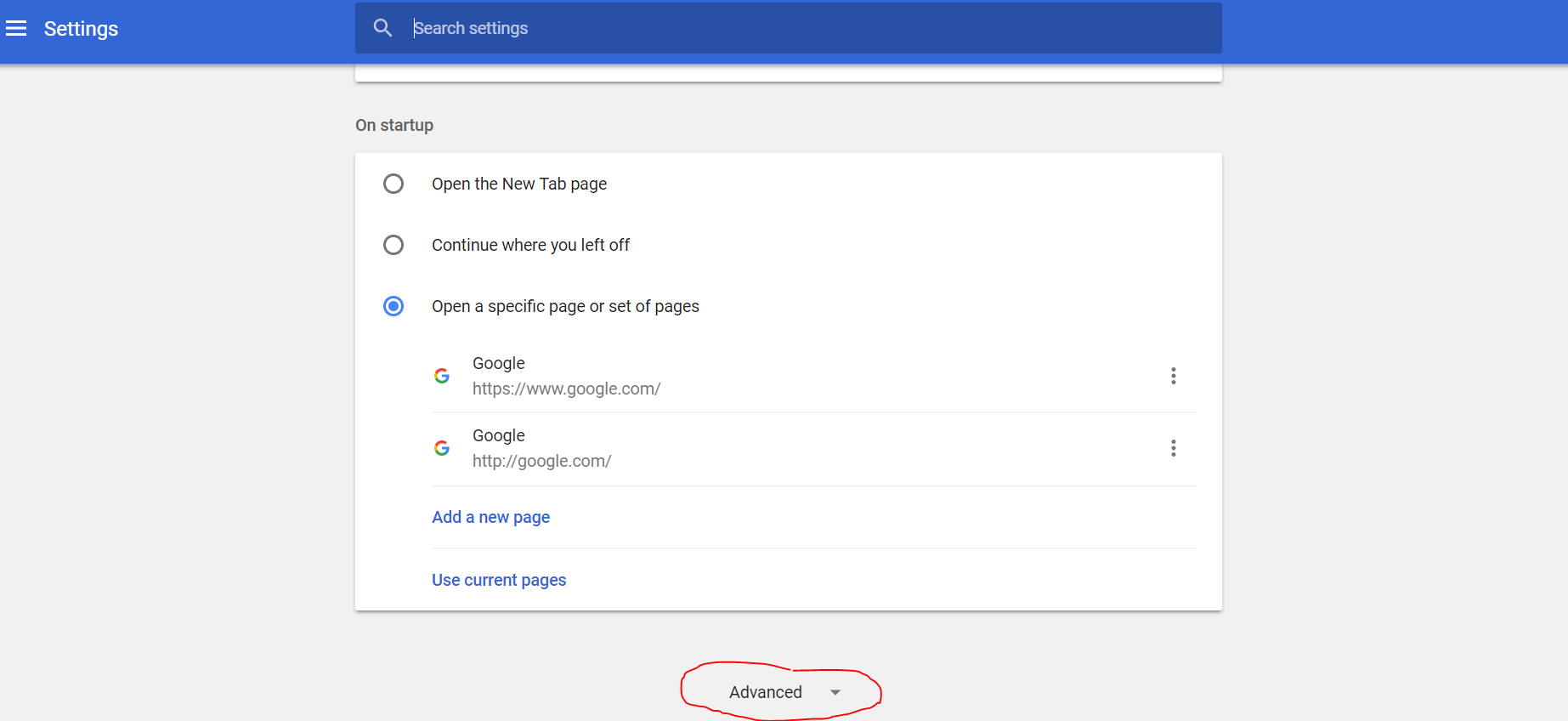
Task: Click the Google title above http://google.com/
Action: point(498,435)
